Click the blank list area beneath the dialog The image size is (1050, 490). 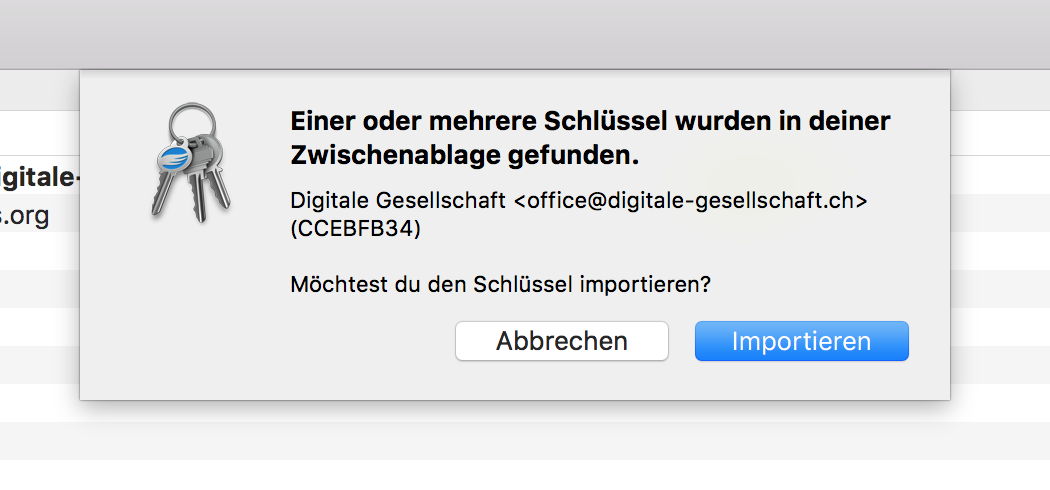[525, 442]
